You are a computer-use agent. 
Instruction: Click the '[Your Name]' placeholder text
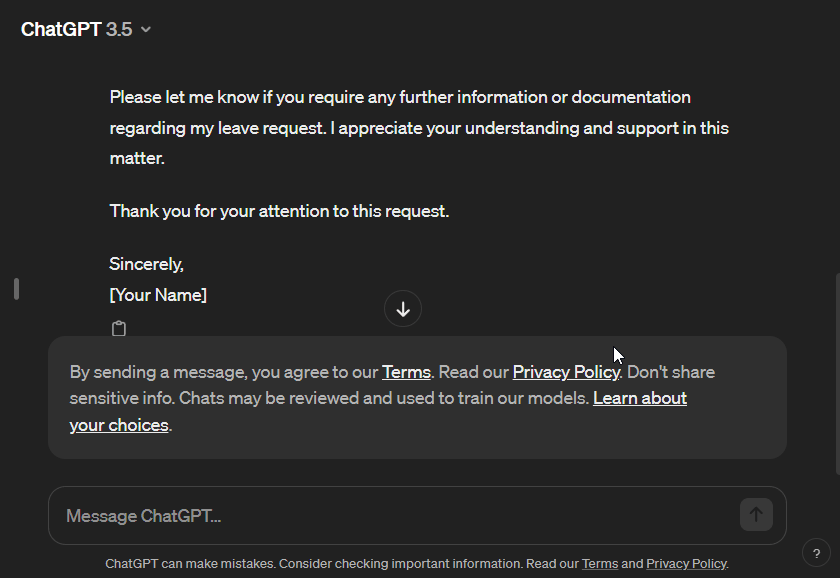tap(158, 295)
